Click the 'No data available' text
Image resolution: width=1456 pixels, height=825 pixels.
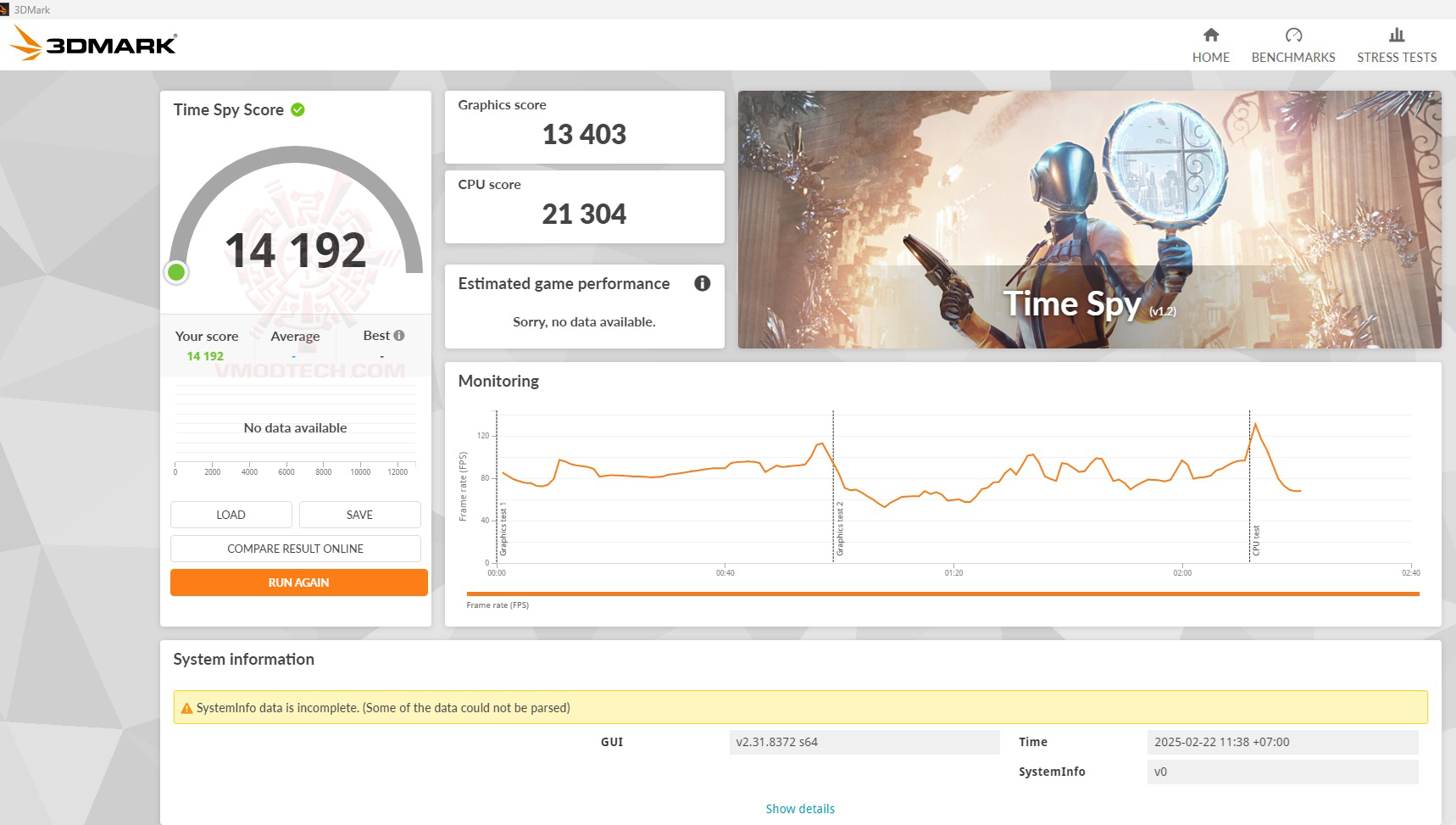pyautogui.click(x=295, y=427)
